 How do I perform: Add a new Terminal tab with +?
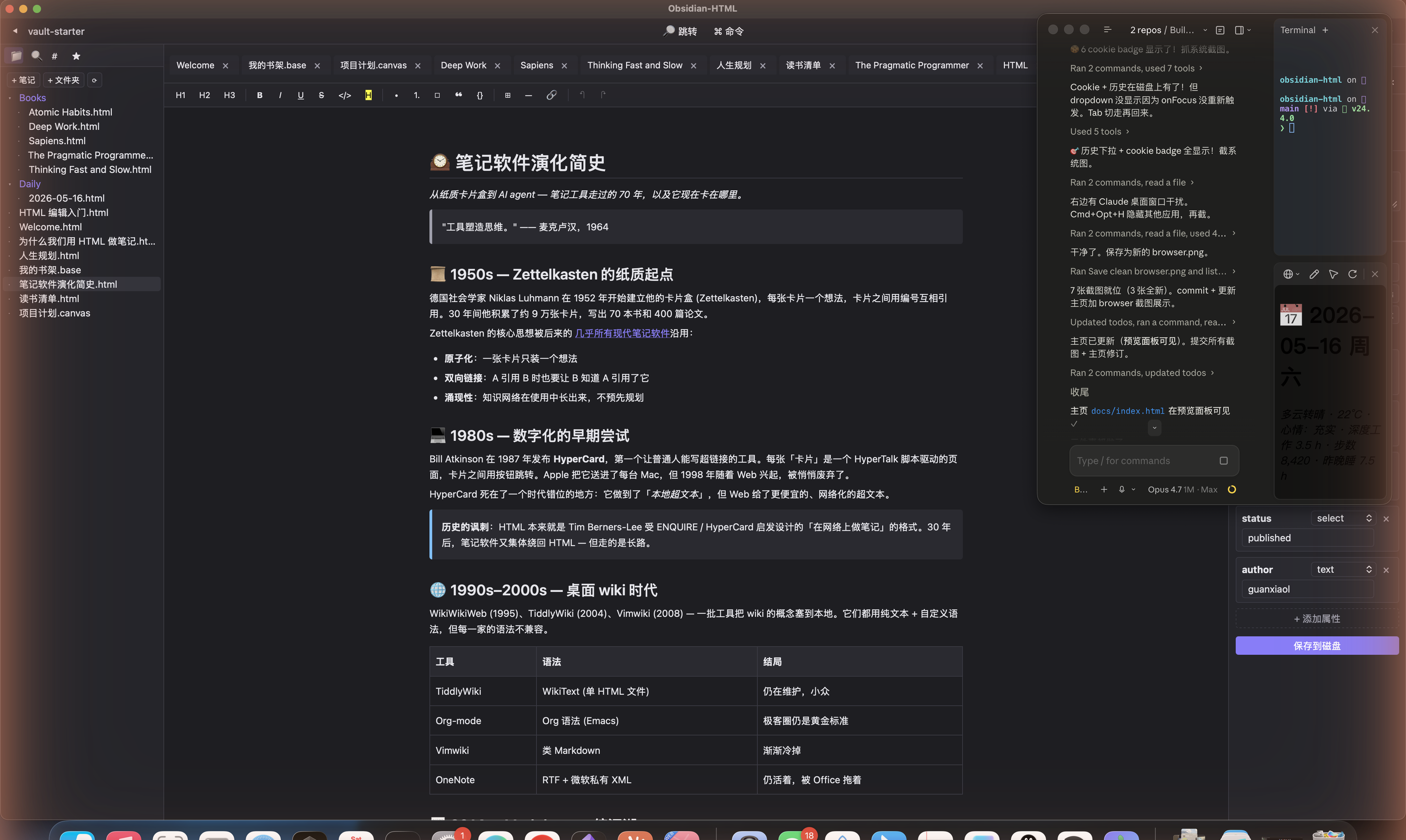[1325, 30]
